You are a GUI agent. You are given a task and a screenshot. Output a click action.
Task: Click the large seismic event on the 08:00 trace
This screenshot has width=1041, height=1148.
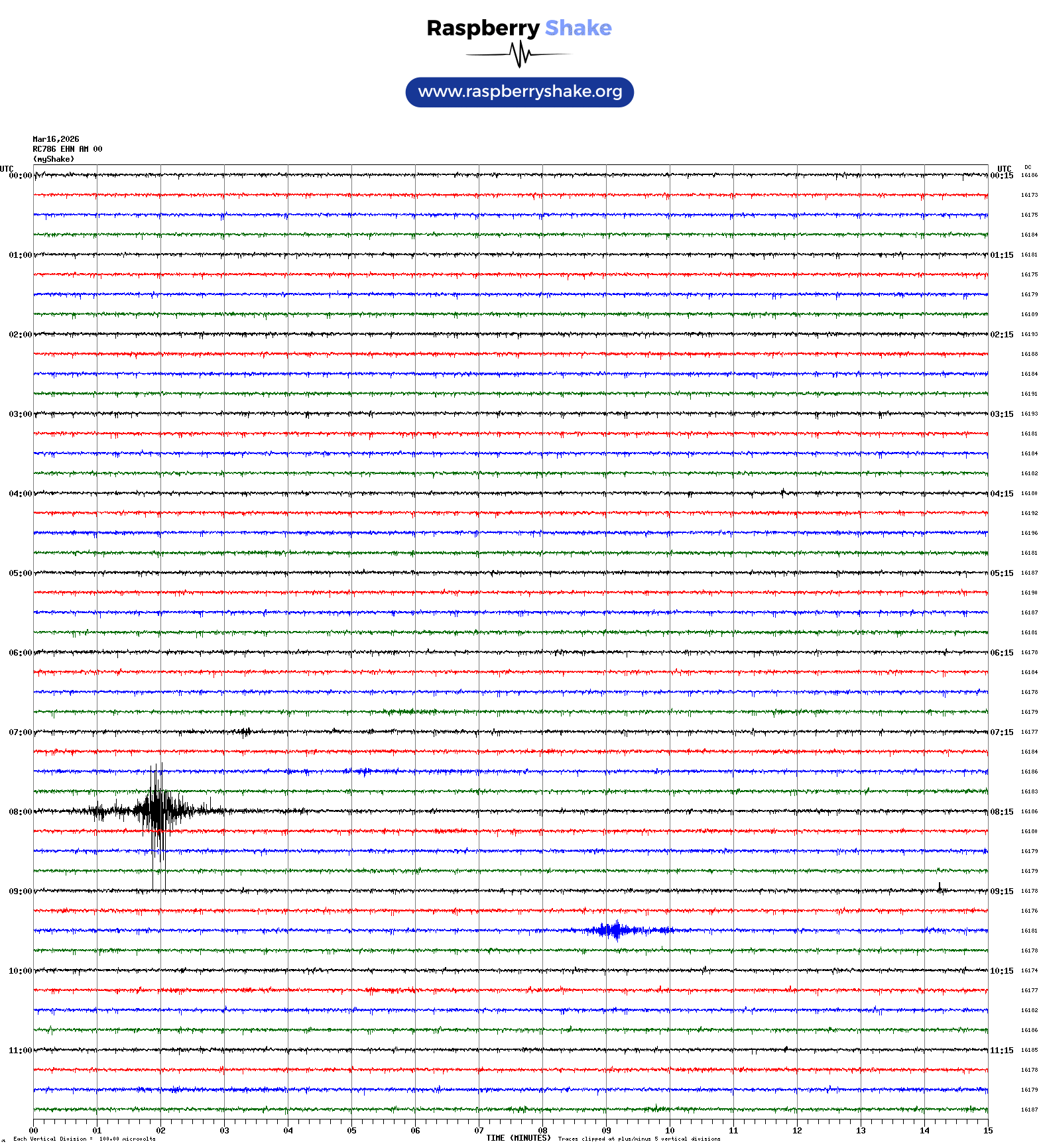pyautogui.click(x=156, y=811)
